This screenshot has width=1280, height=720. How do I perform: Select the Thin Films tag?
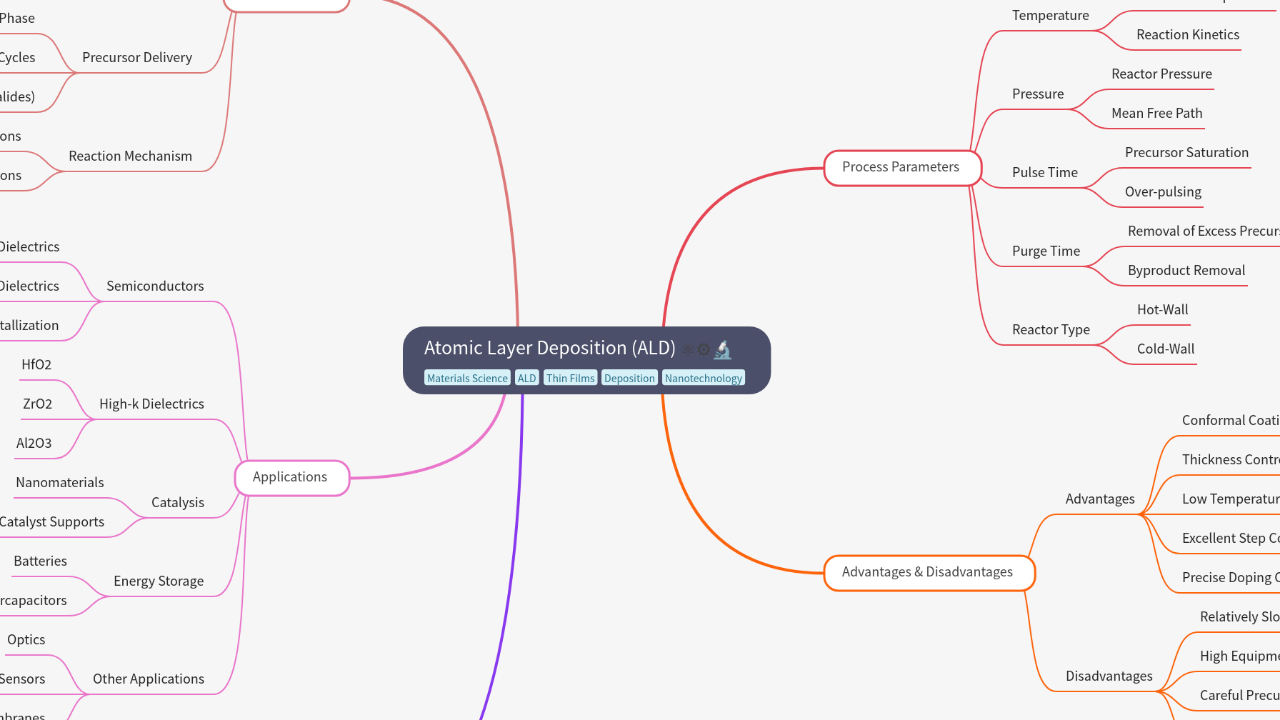pos(570,378)
